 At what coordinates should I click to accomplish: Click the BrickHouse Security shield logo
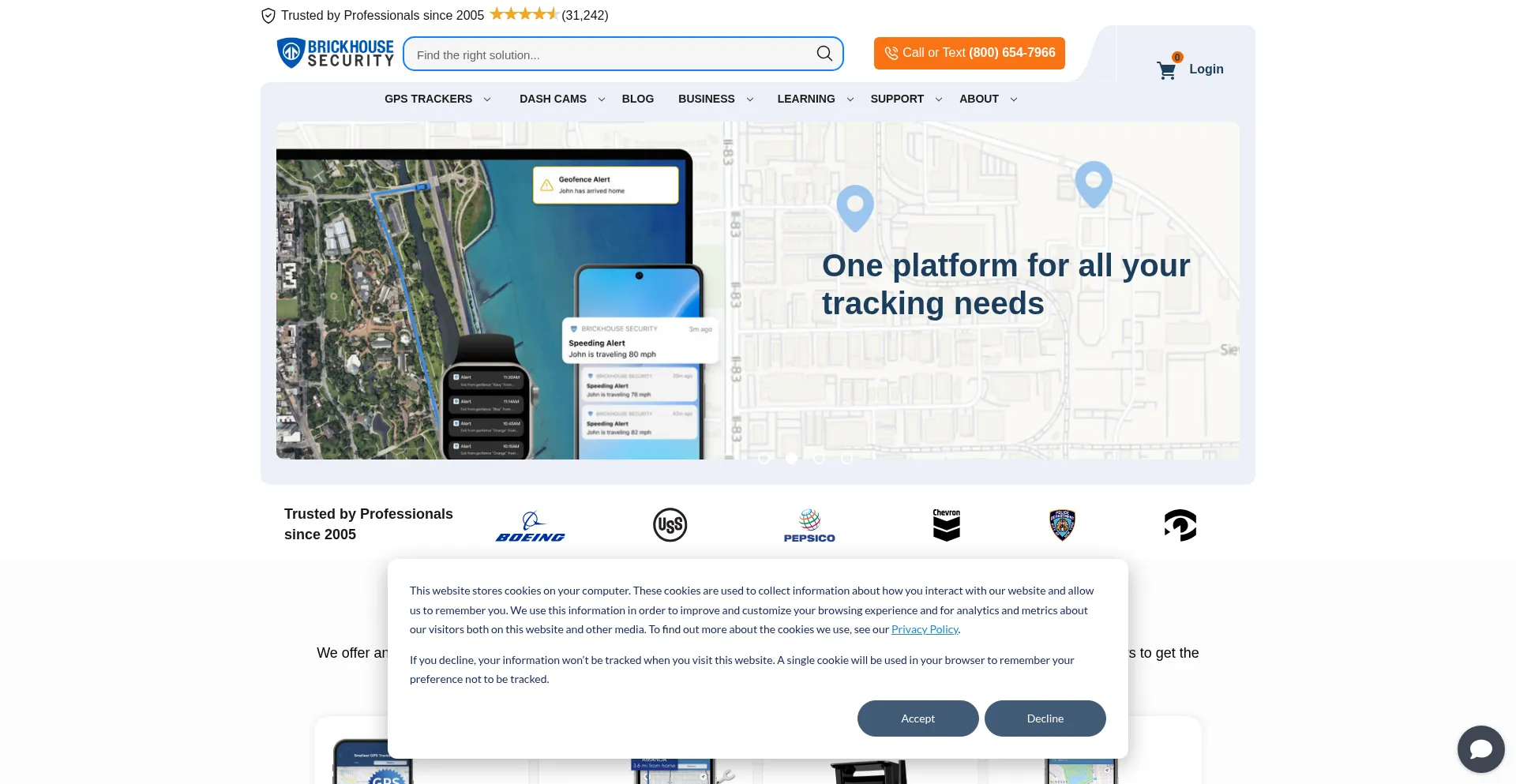pyautogui.click(x=335, y=53)
